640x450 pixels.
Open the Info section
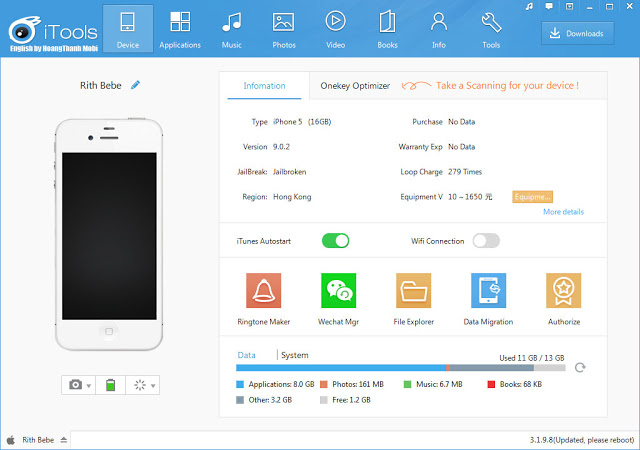tap(439, 29)
